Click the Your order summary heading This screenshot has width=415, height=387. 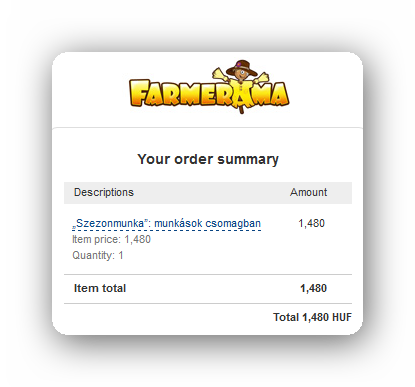point(208,159)
